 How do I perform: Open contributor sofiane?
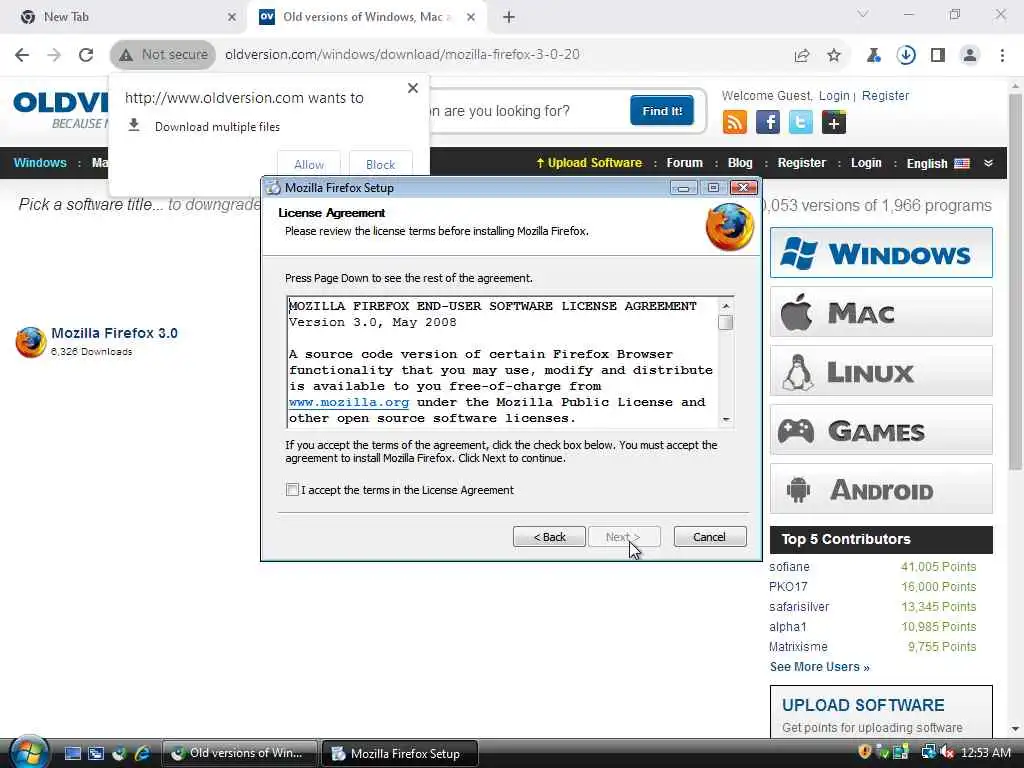coord(789,567)
